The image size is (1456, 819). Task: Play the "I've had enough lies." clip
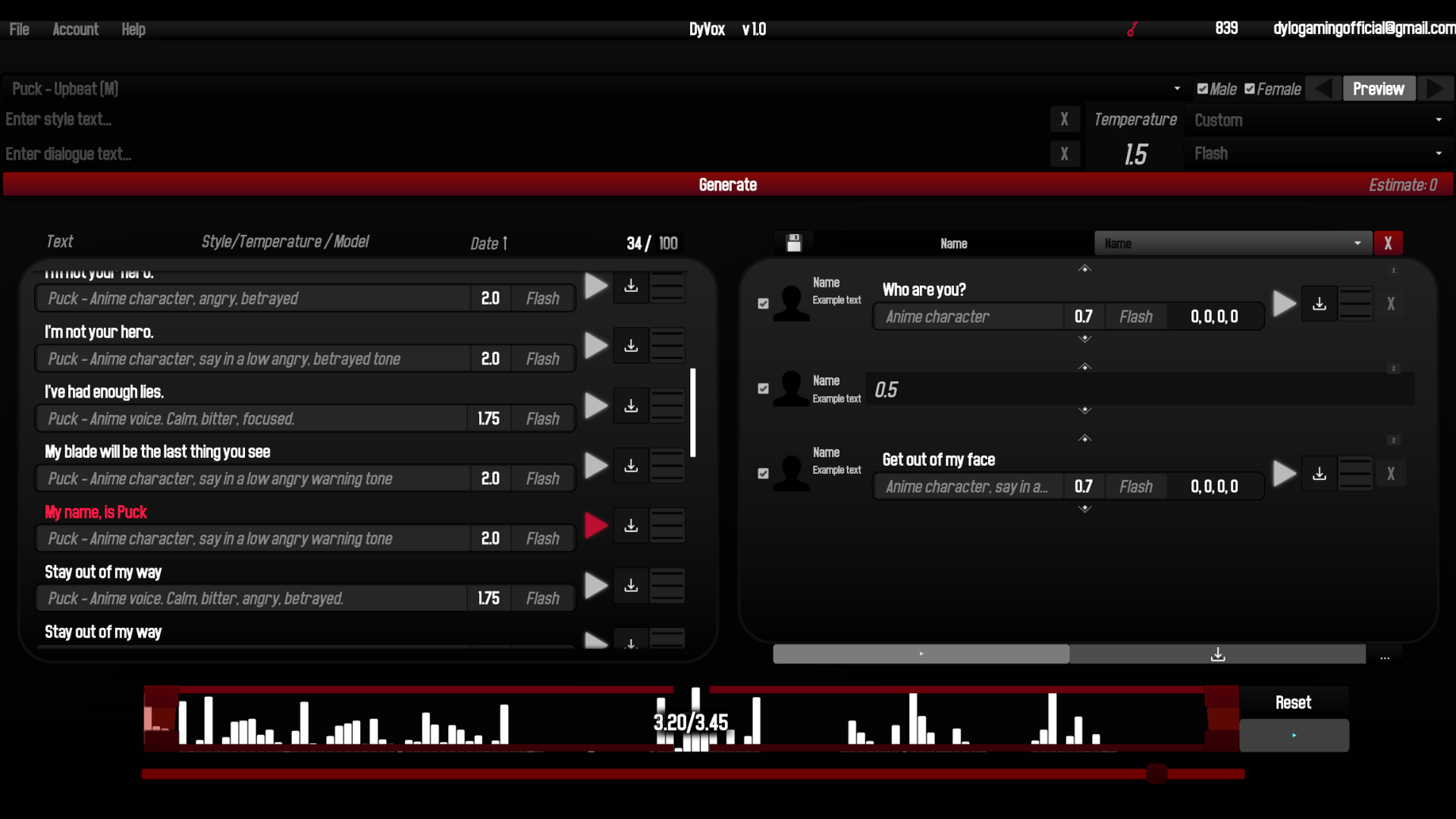coord(596,406)
